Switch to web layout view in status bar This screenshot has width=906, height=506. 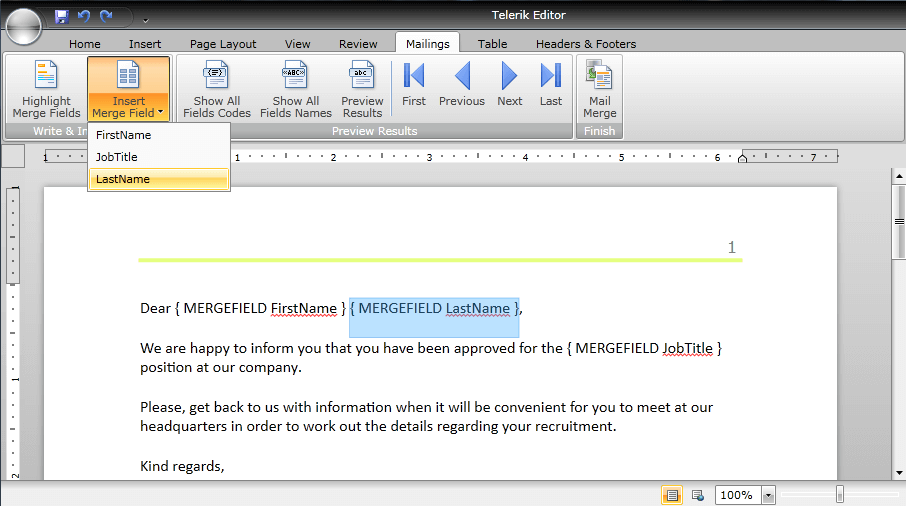(697, 495)
